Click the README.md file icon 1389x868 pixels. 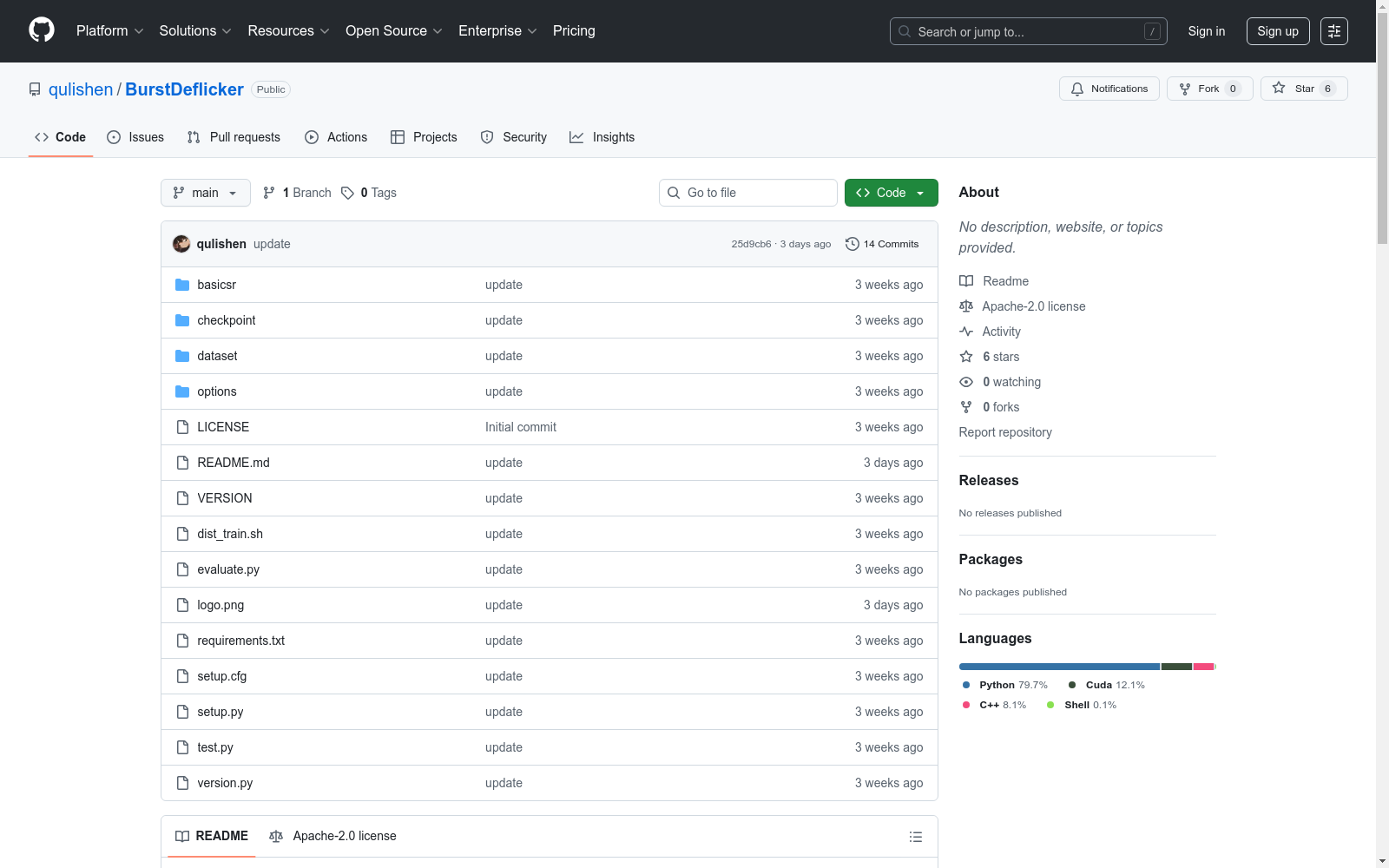(x=182, y=463)
